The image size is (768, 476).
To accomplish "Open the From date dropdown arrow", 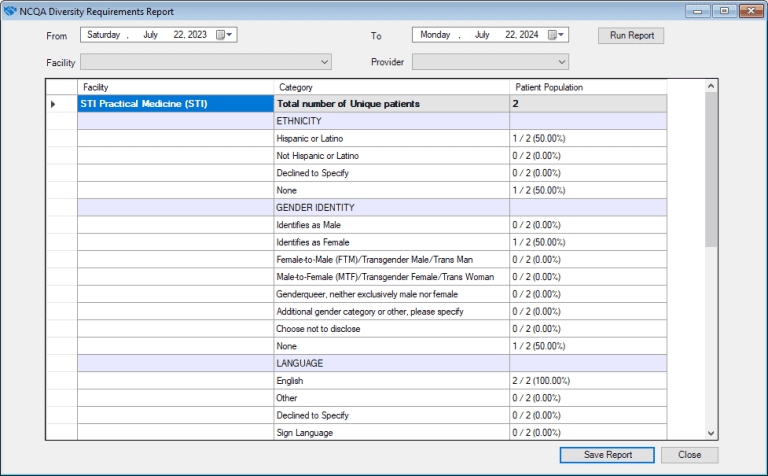I will [x=231, y=35].
